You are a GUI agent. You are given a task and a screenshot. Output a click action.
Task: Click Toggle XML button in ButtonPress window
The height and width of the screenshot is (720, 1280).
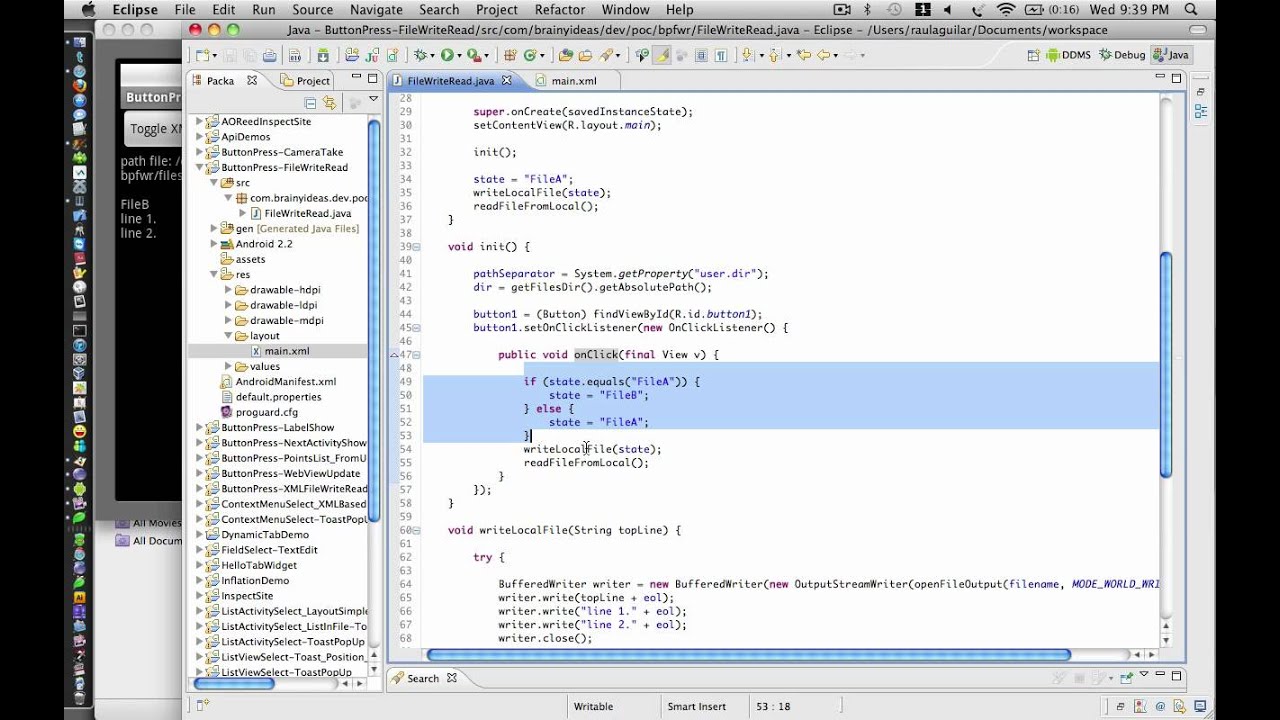[x=154, y=129]
